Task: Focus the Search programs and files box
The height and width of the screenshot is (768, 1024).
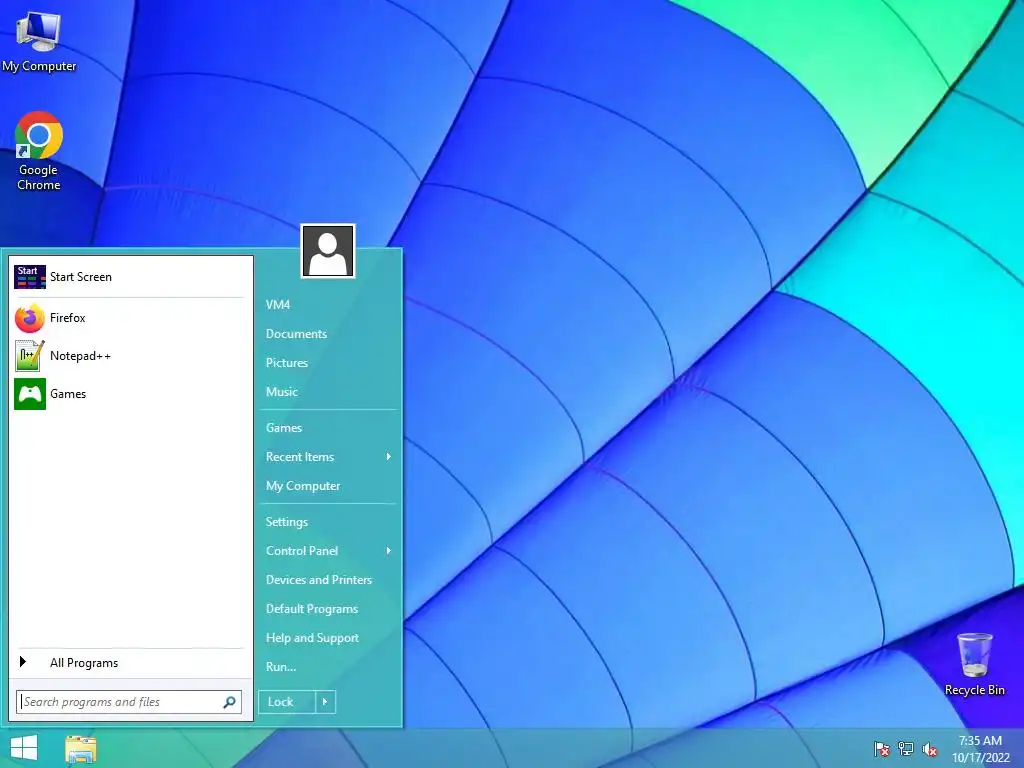Action: coord(129,702)
